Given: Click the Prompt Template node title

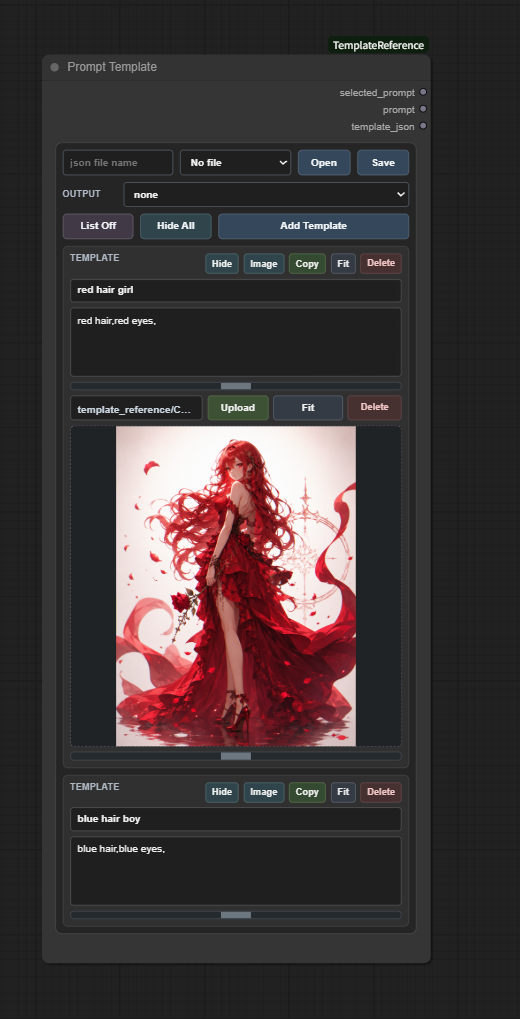Looking at the screenshot, I should point(112,67).
